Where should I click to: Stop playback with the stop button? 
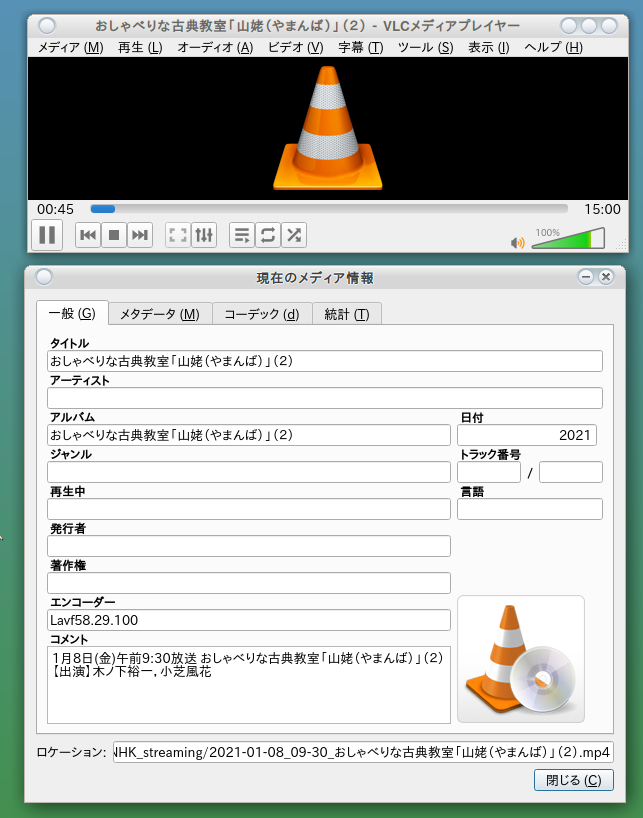[x=114, y=235]
